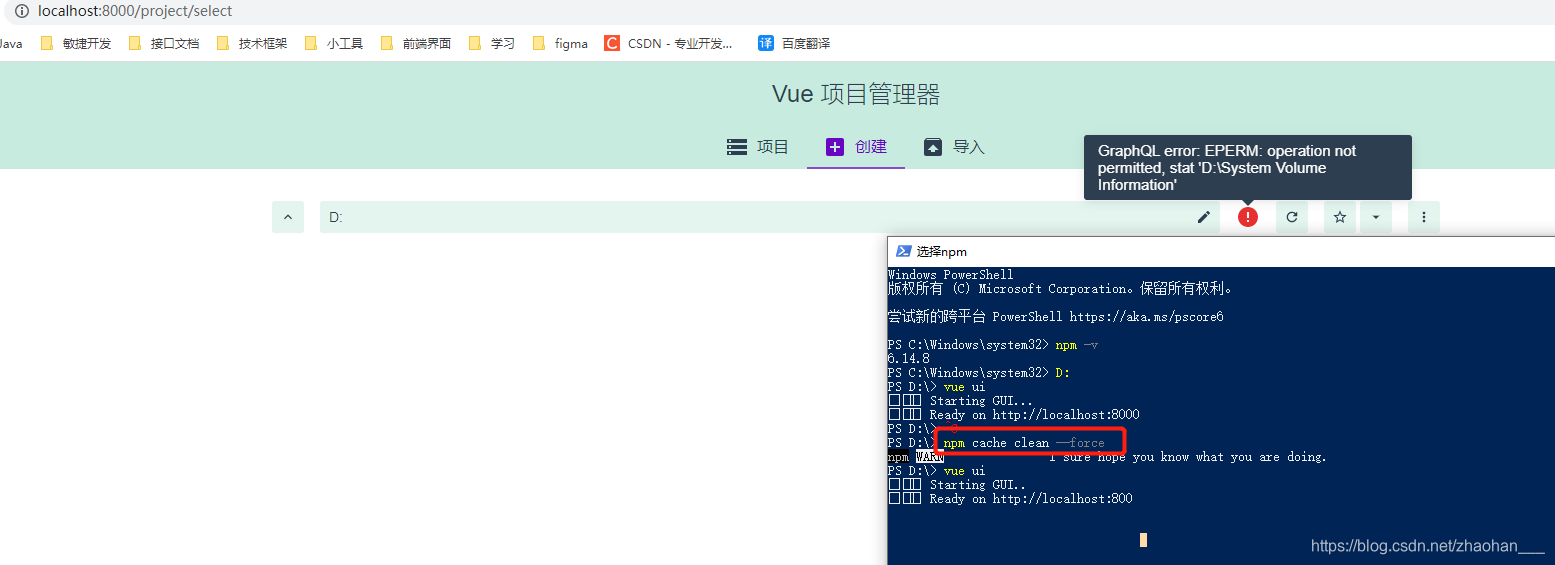1555x565 pixels.
Task: Click the site info icon beside the URL
Action: 21,11
